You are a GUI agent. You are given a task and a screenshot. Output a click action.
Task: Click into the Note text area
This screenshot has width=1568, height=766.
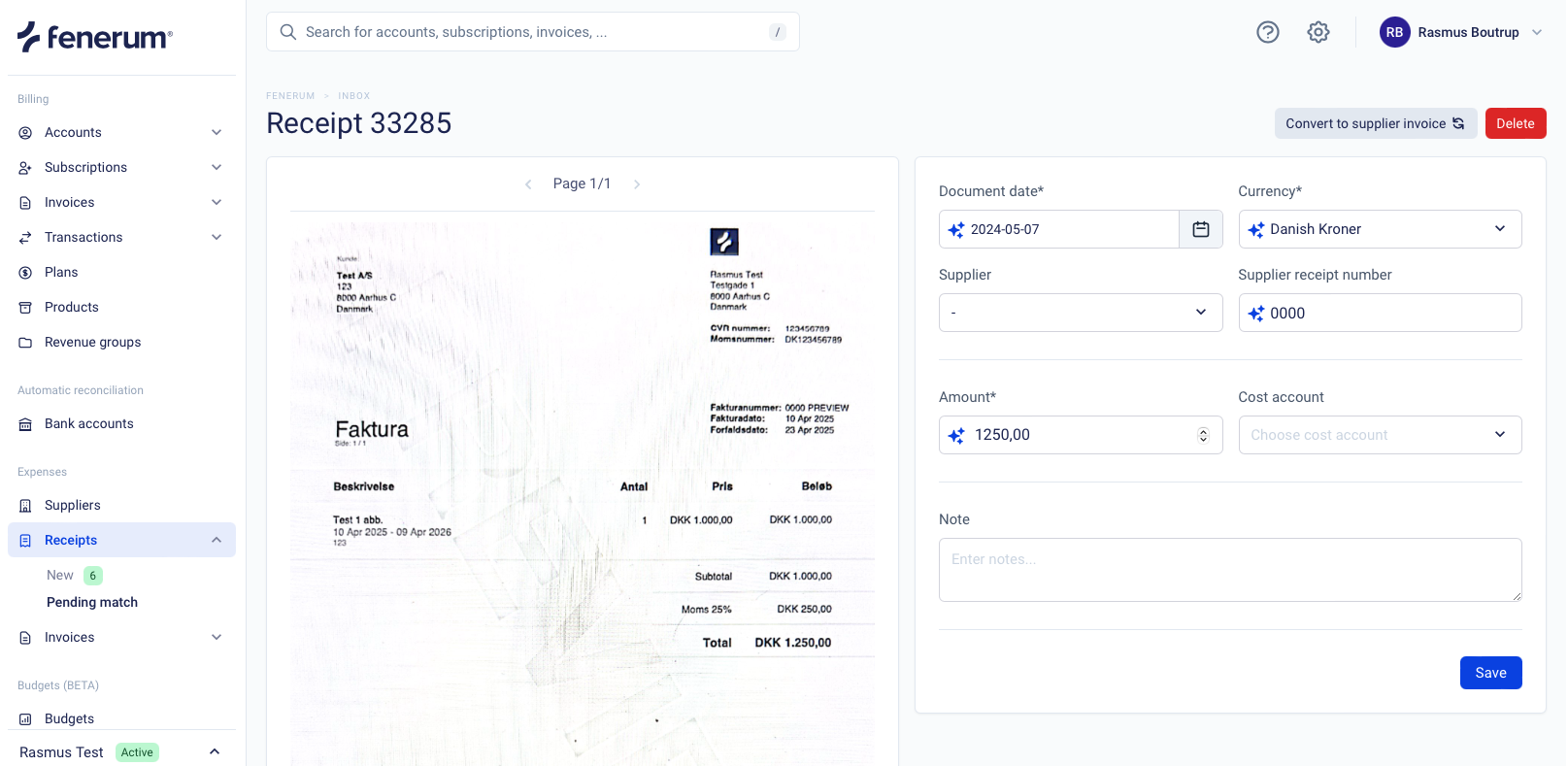(x=1229, y=570)
